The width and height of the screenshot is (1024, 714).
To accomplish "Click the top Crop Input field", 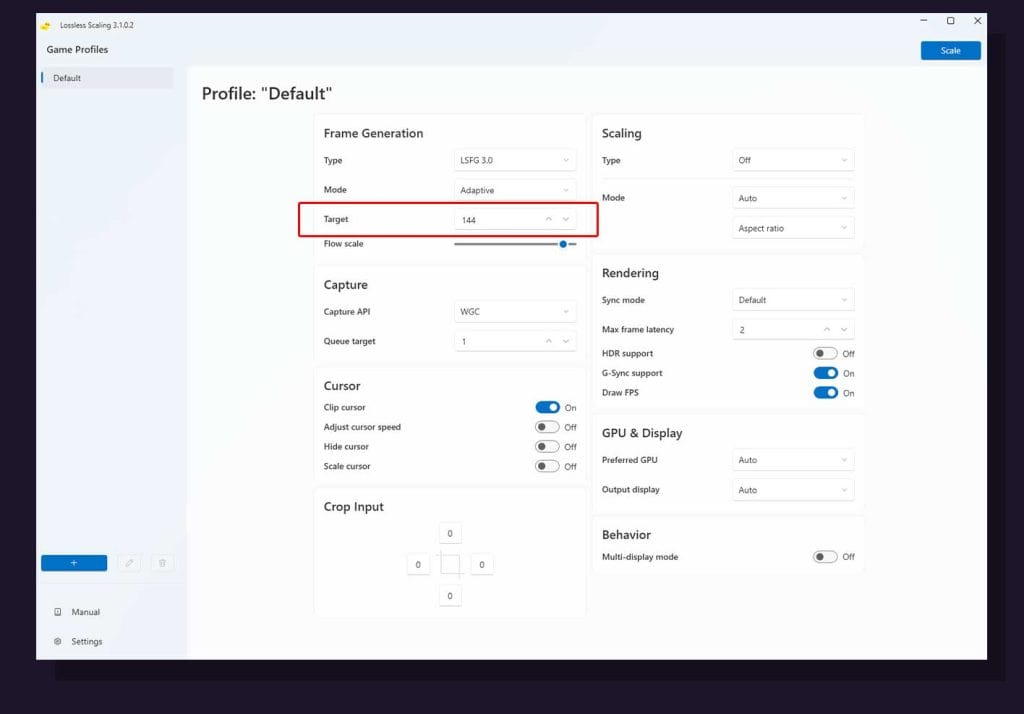I will click(450, 533).
